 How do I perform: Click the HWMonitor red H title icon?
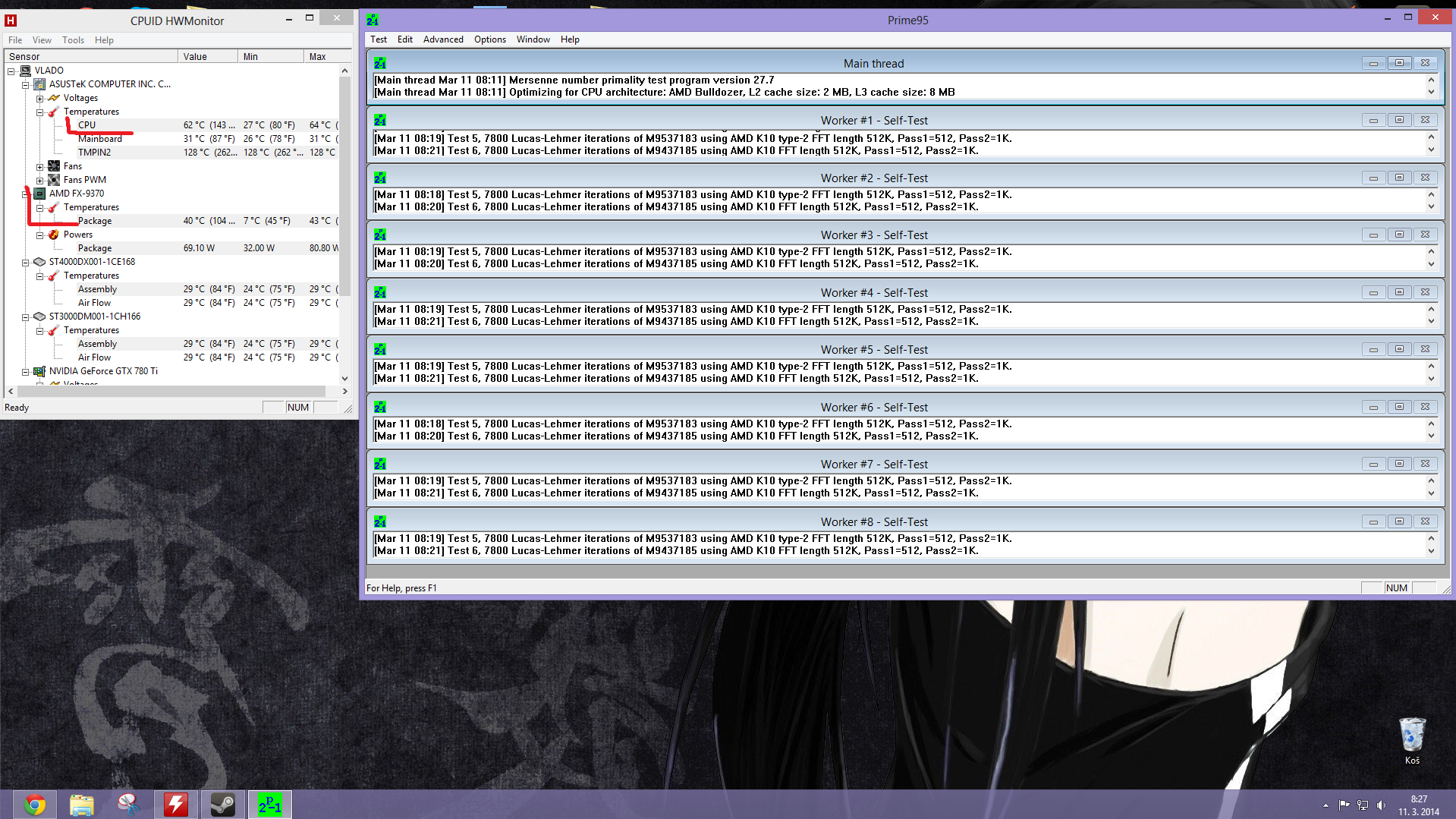coord(11,20)
